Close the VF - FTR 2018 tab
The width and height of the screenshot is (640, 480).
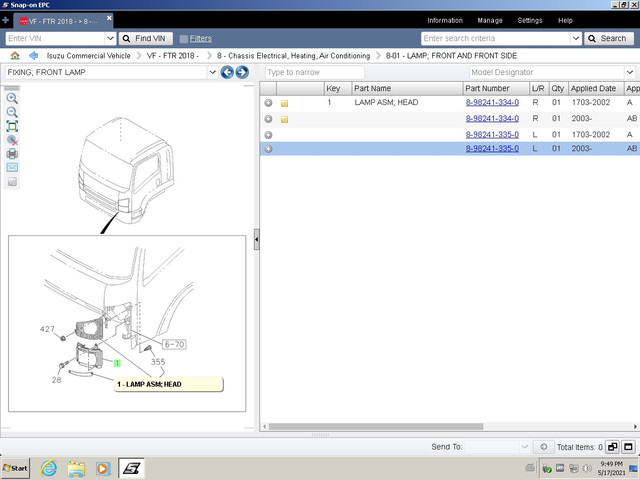point(109,18)
